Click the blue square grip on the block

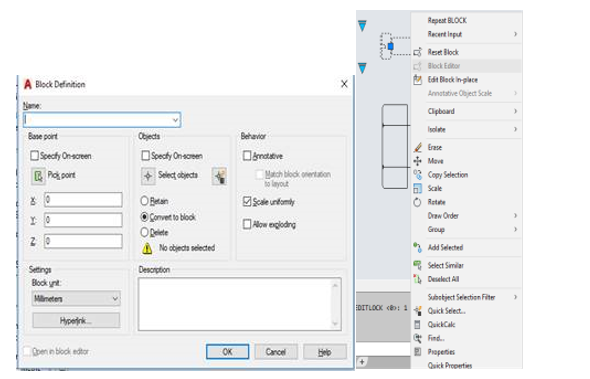(391, 46)
